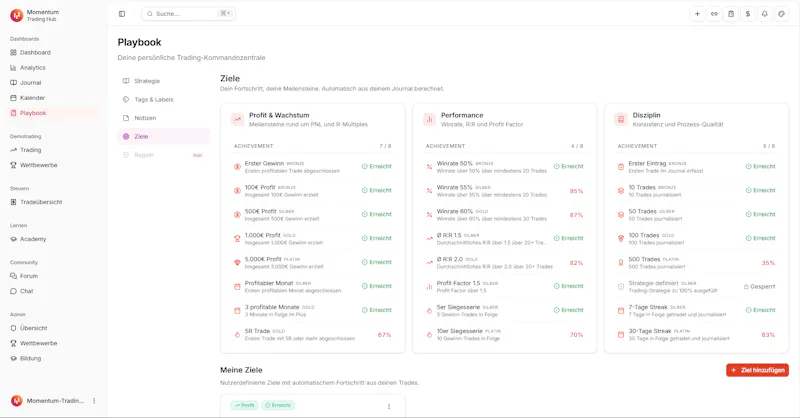Click Erreicht badge on goal card
The image size is (800, 418).
278,405
